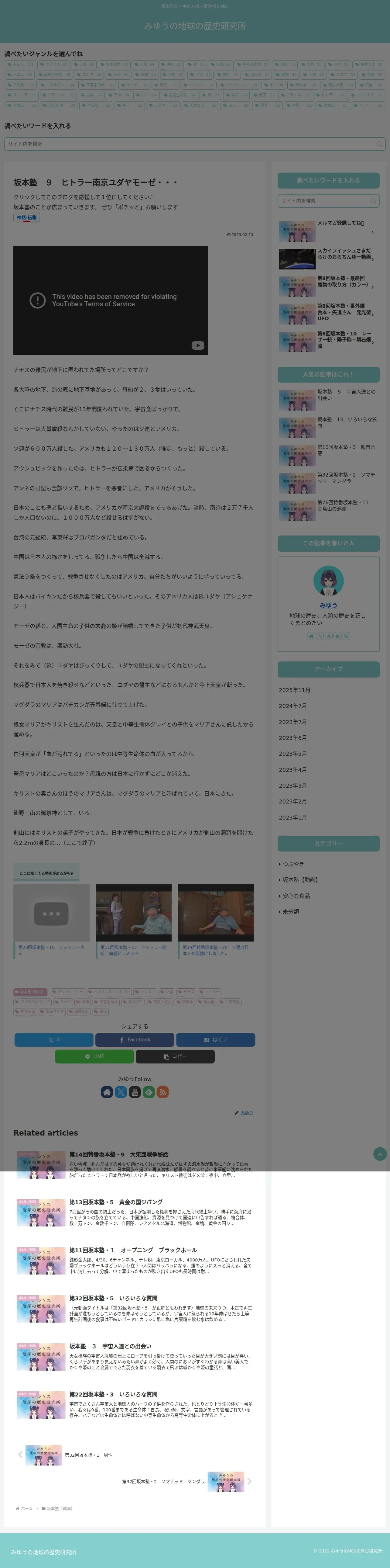The height and width of the screenshot is (1568, 390).
Task: Click the YouTube logo on the removed video
Action: (198, 345)
